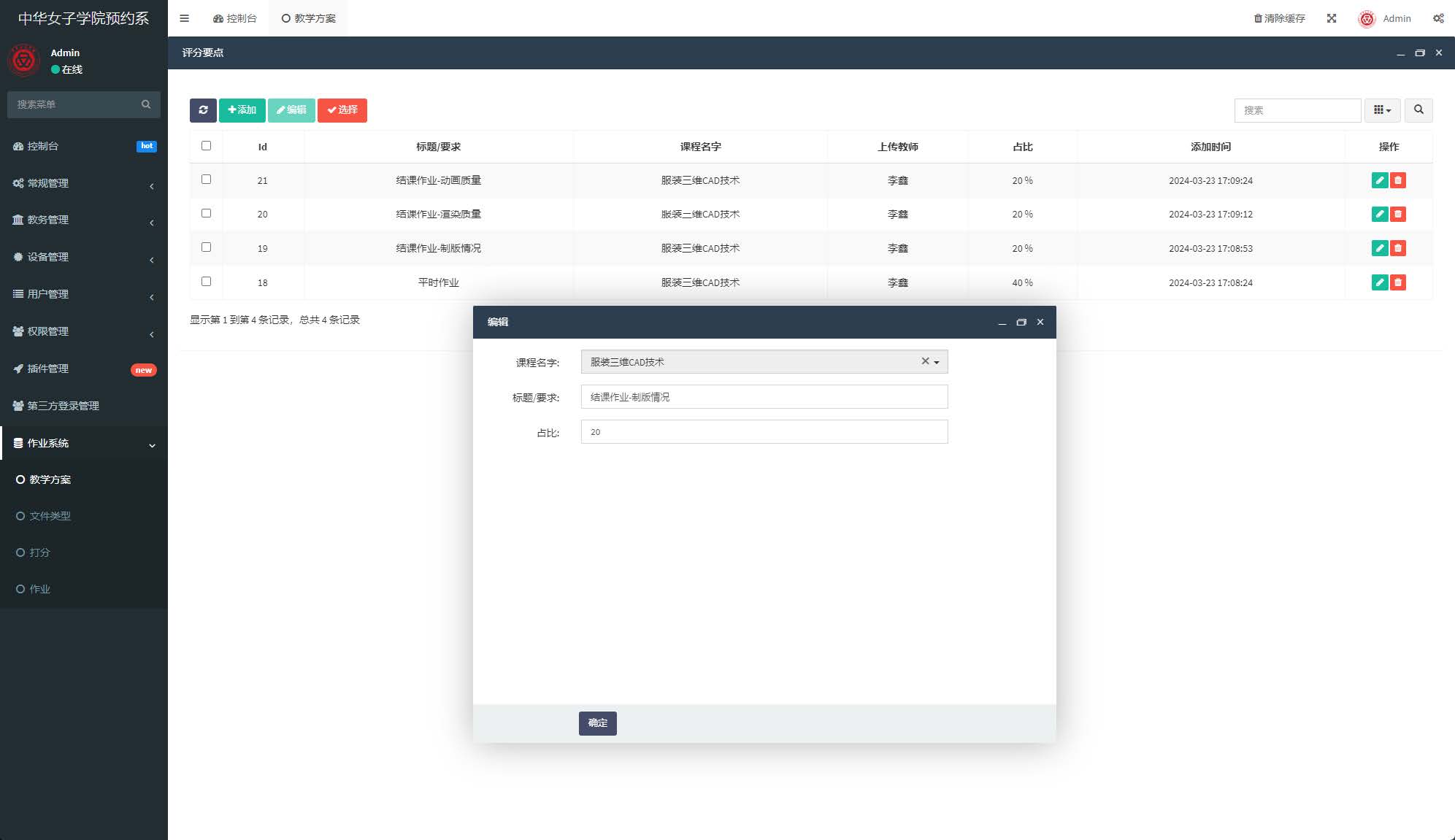Open the settings gears icon at top right
The image size is (1455, 840).
point(1437,18)
